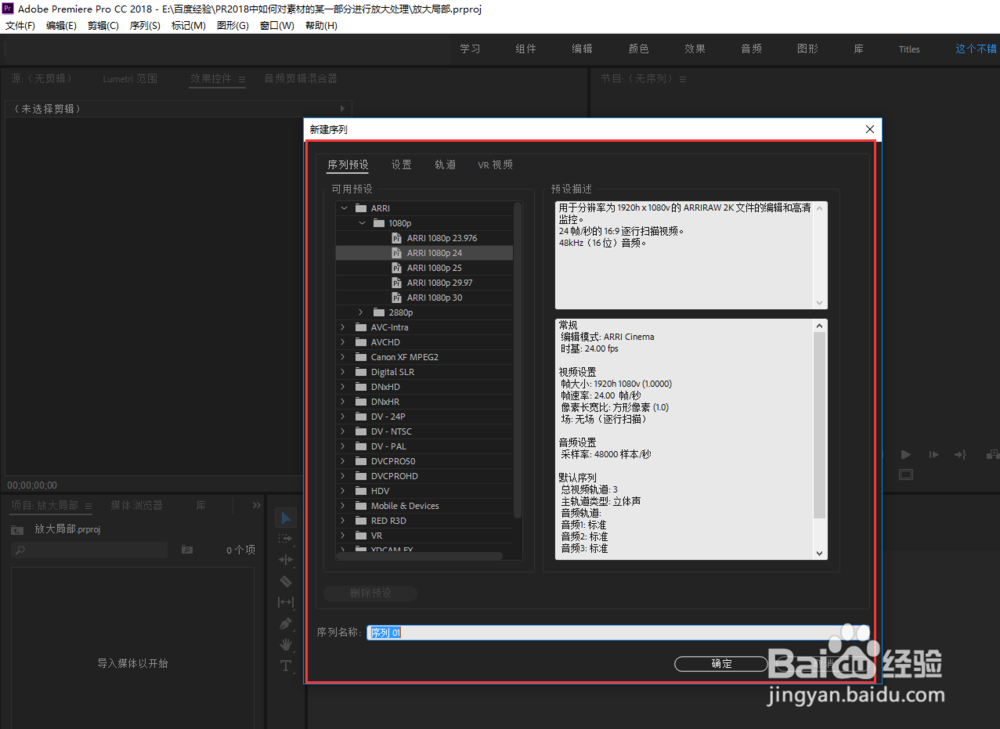Click the Step Forward frame icon
Screen dimensions: 1000x729
(934, 455)
